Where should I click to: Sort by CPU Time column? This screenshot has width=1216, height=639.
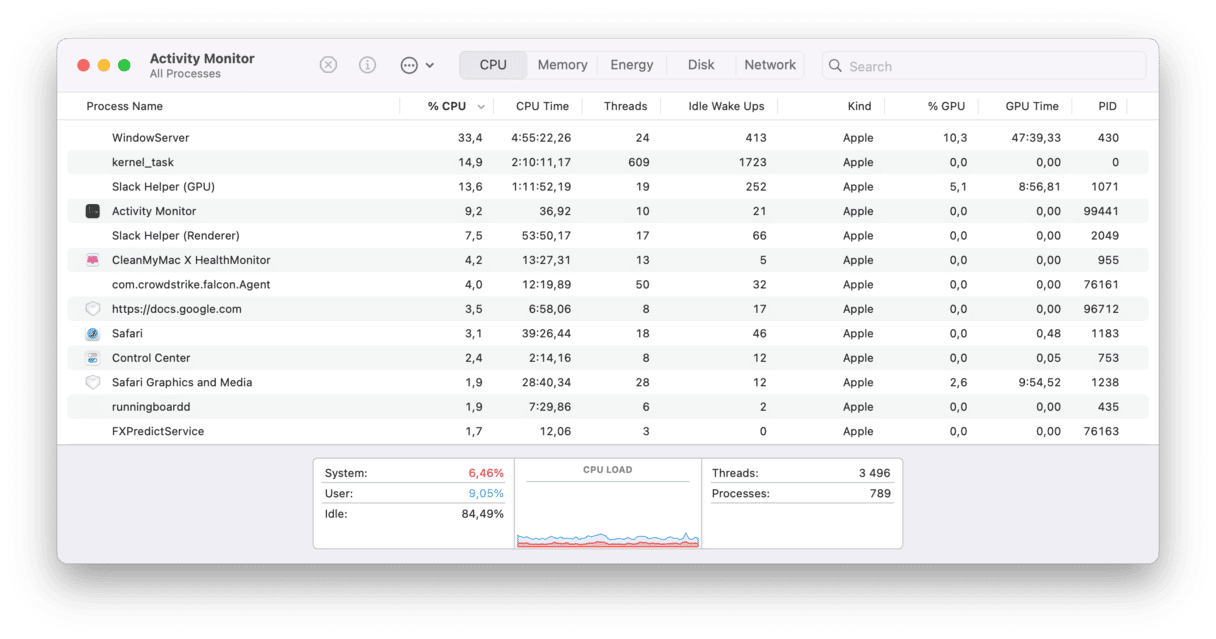542,106
